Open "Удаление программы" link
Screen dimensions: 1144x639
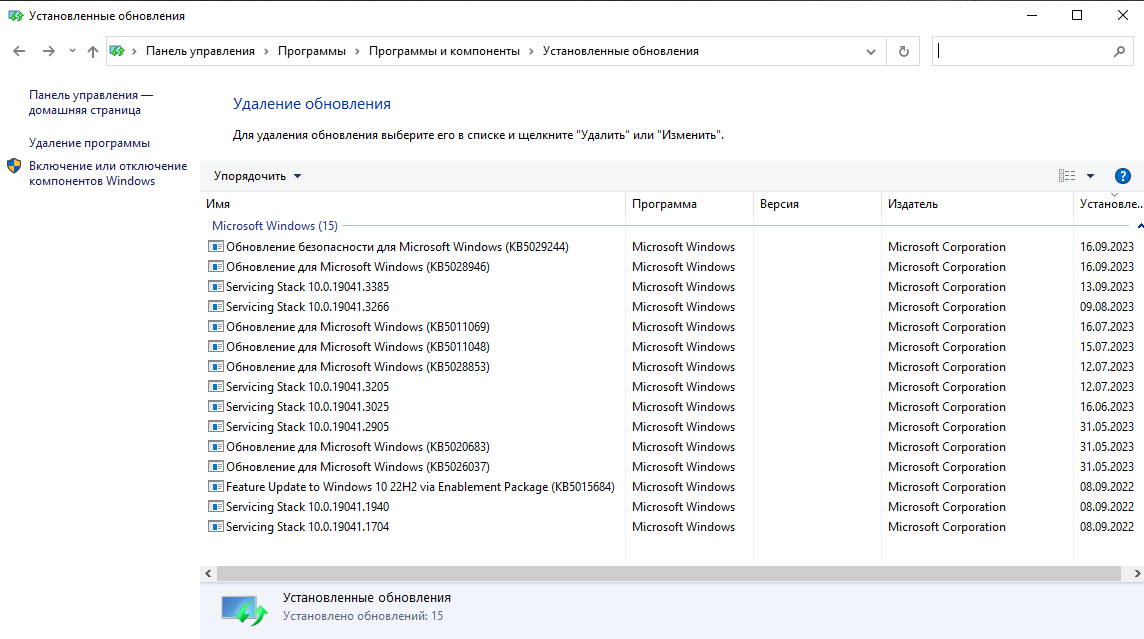(89, 143)
